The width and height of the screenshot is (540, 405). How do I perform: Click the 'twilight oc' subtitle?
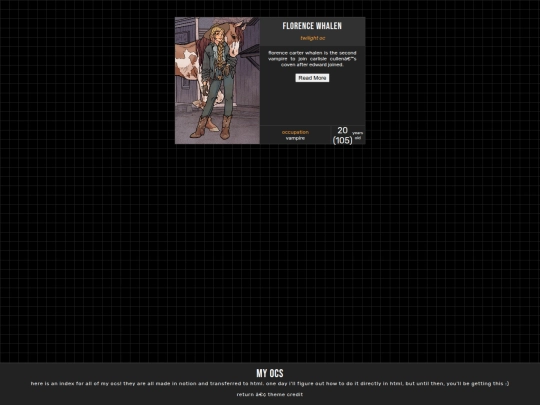tap(312, 38)
